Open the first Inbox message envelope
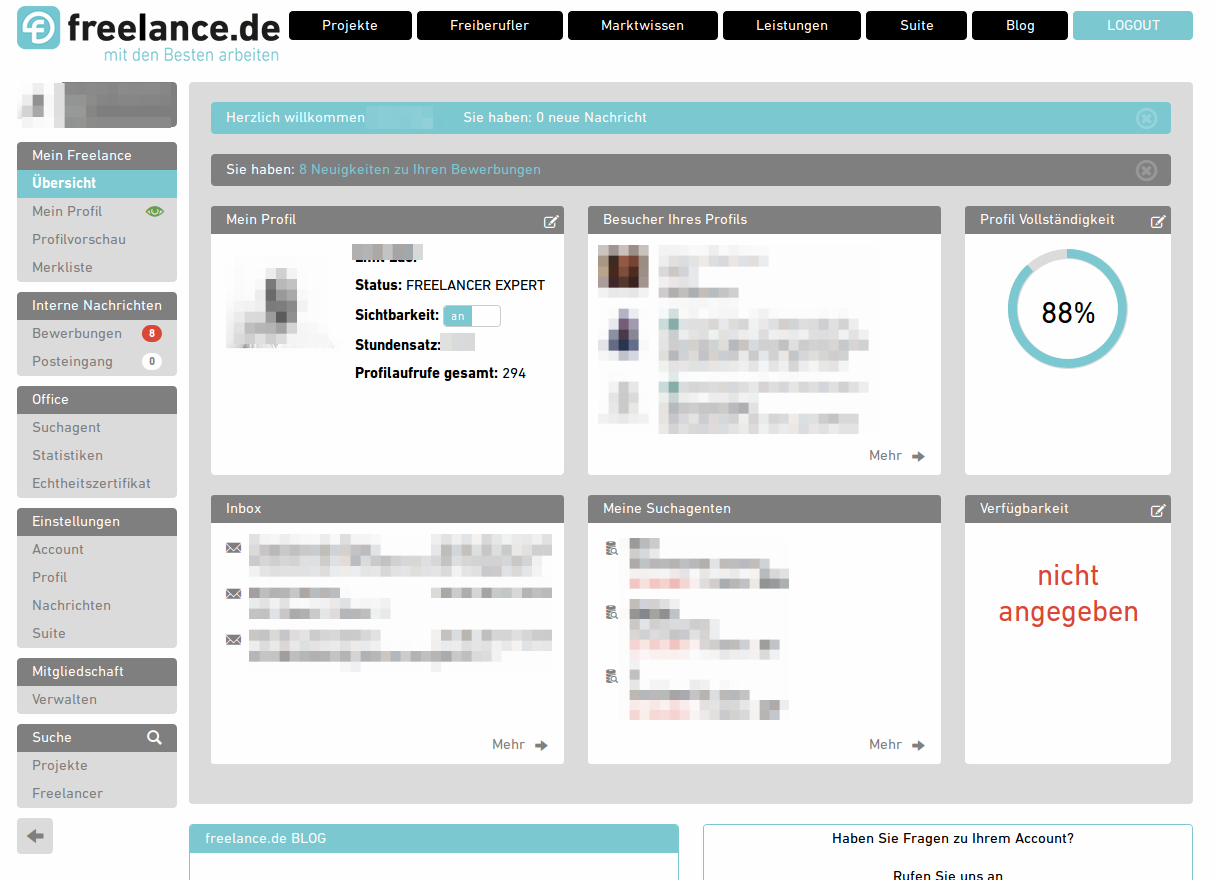The height and width of the screenshot is (880, 1217). pyautogui.click(x=234, y=548)
